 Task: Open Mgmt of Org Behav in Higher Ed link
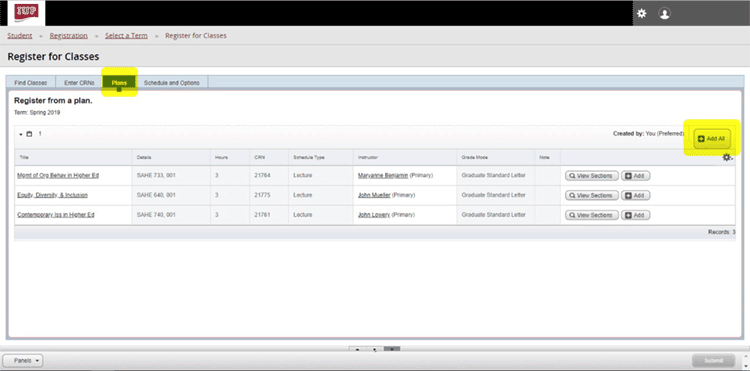58,175
